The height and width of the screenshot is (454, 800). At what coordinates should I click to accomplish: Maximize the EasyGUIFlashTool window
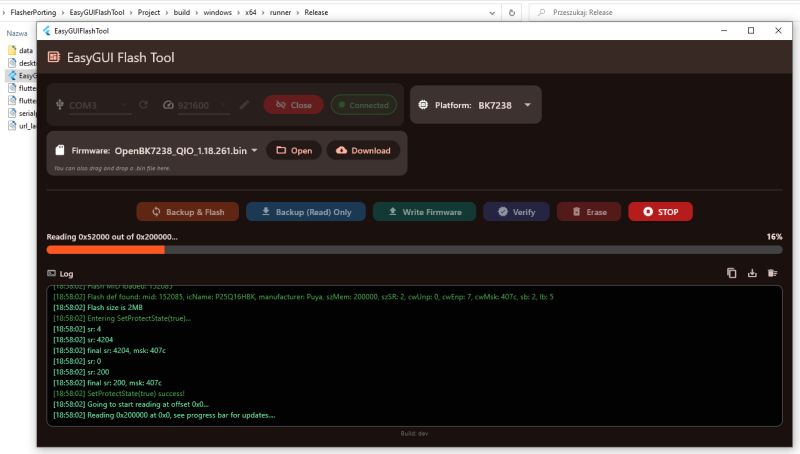751,31
